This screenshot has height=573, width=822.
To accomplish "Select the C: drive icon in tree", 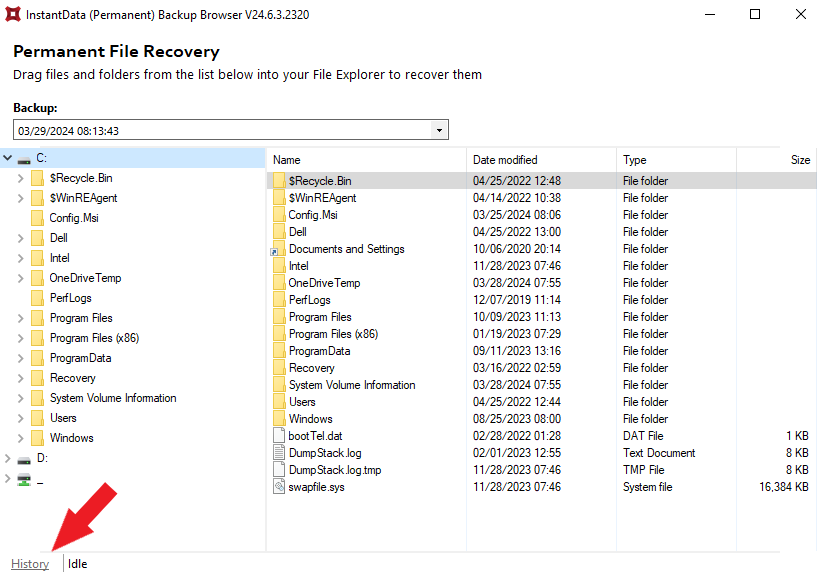I will 24,159.
